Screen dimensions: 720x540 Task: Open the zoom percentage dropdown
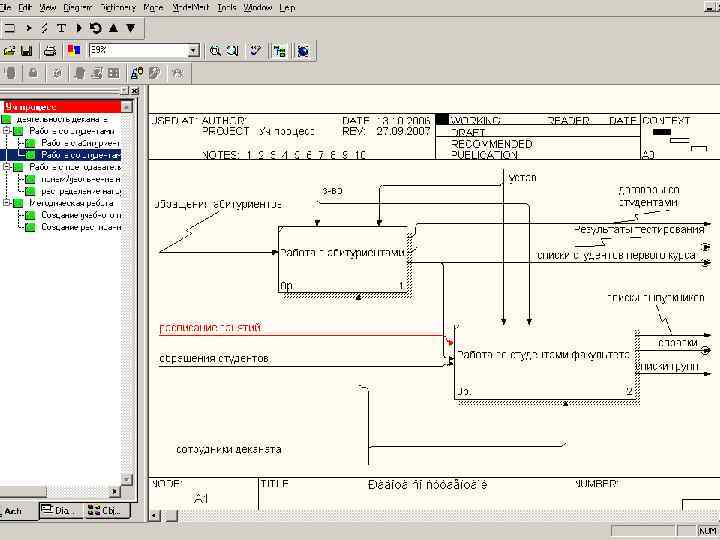(193, 50)
